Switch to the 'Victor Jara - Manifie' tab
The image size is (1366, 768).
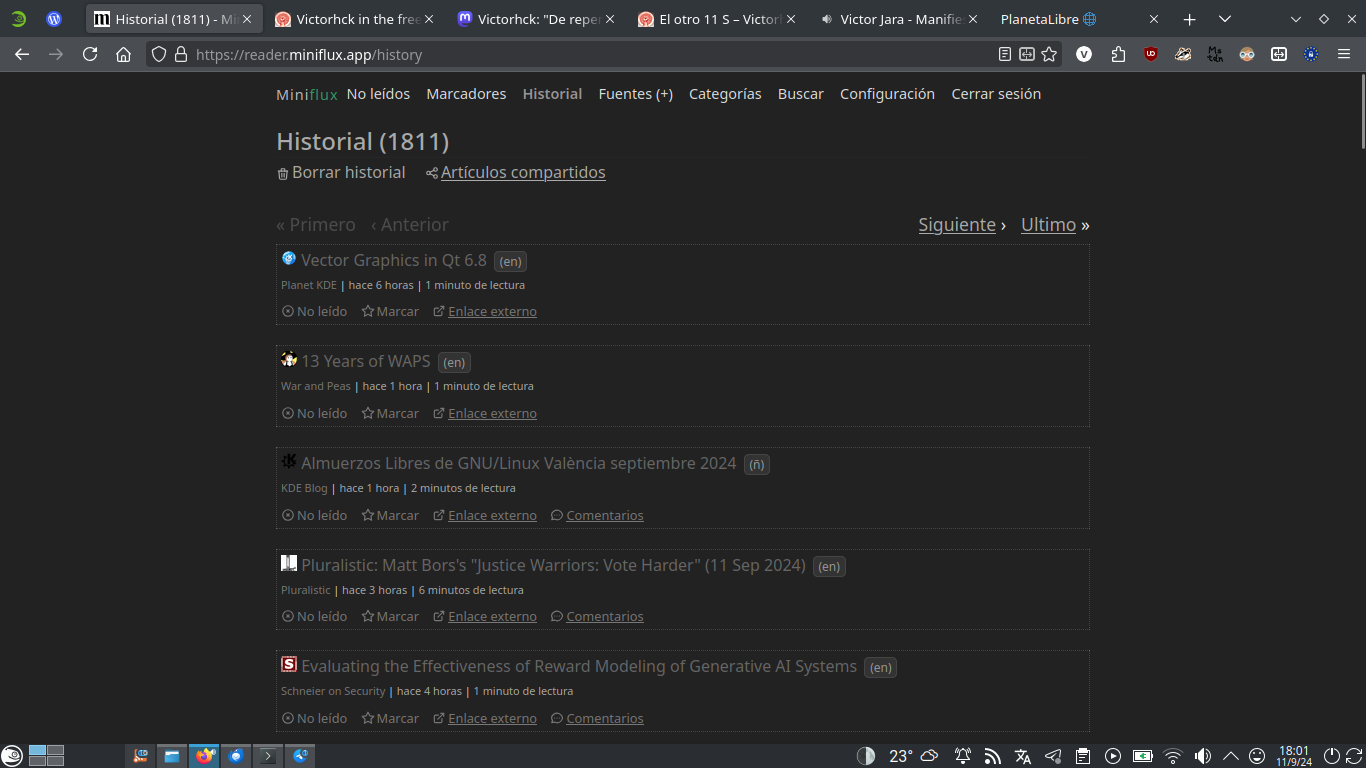point(901,19)
